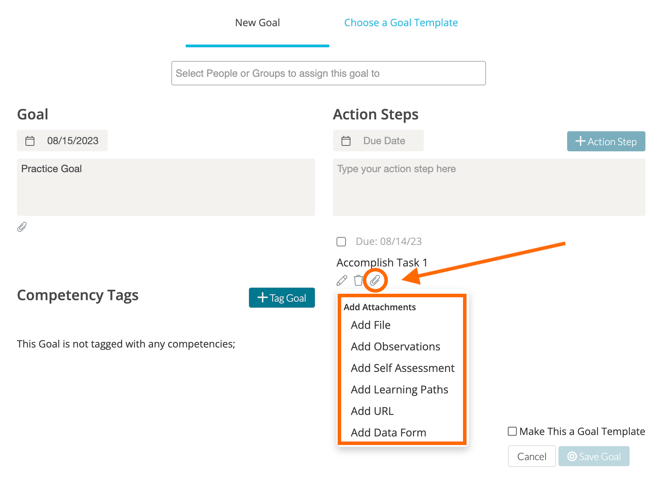Click the + Tag Goal button
Viewport: 658px width, 487px height.
[x=282, y=297]
